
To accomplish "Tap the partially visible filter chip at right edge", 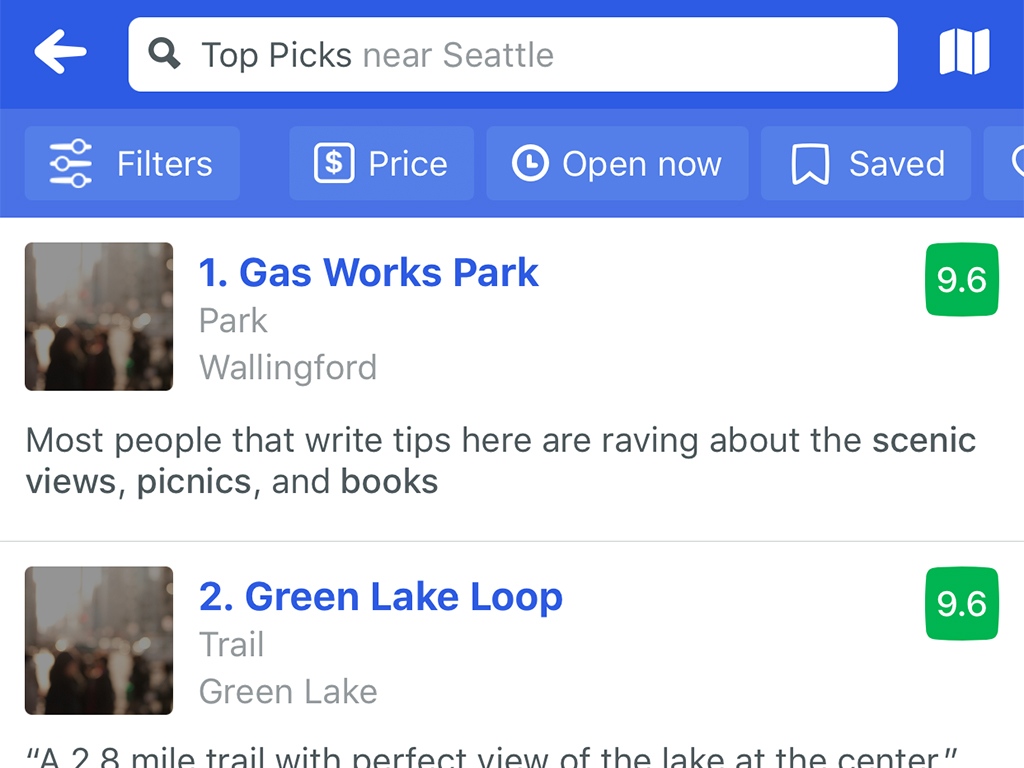I will pyautogui.click(x=1006, y=164).
